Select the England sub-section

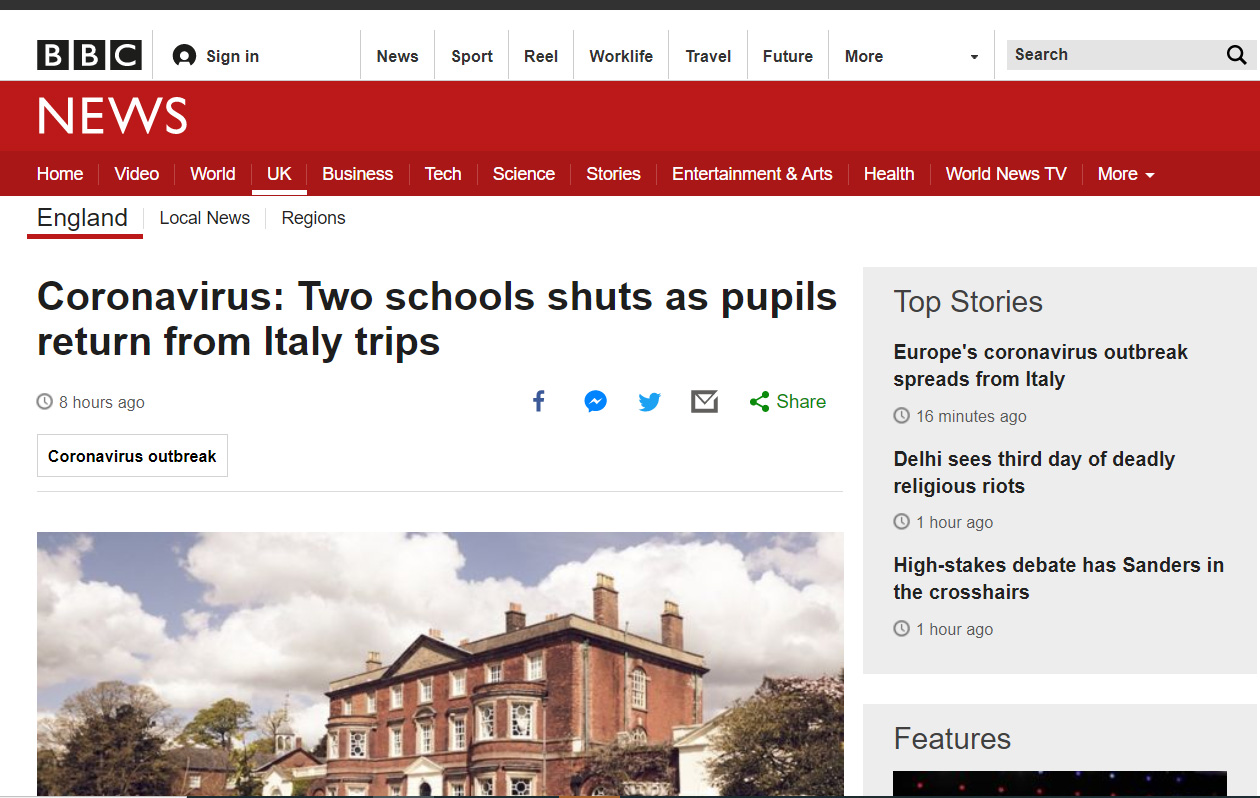(x=83, y=218)
